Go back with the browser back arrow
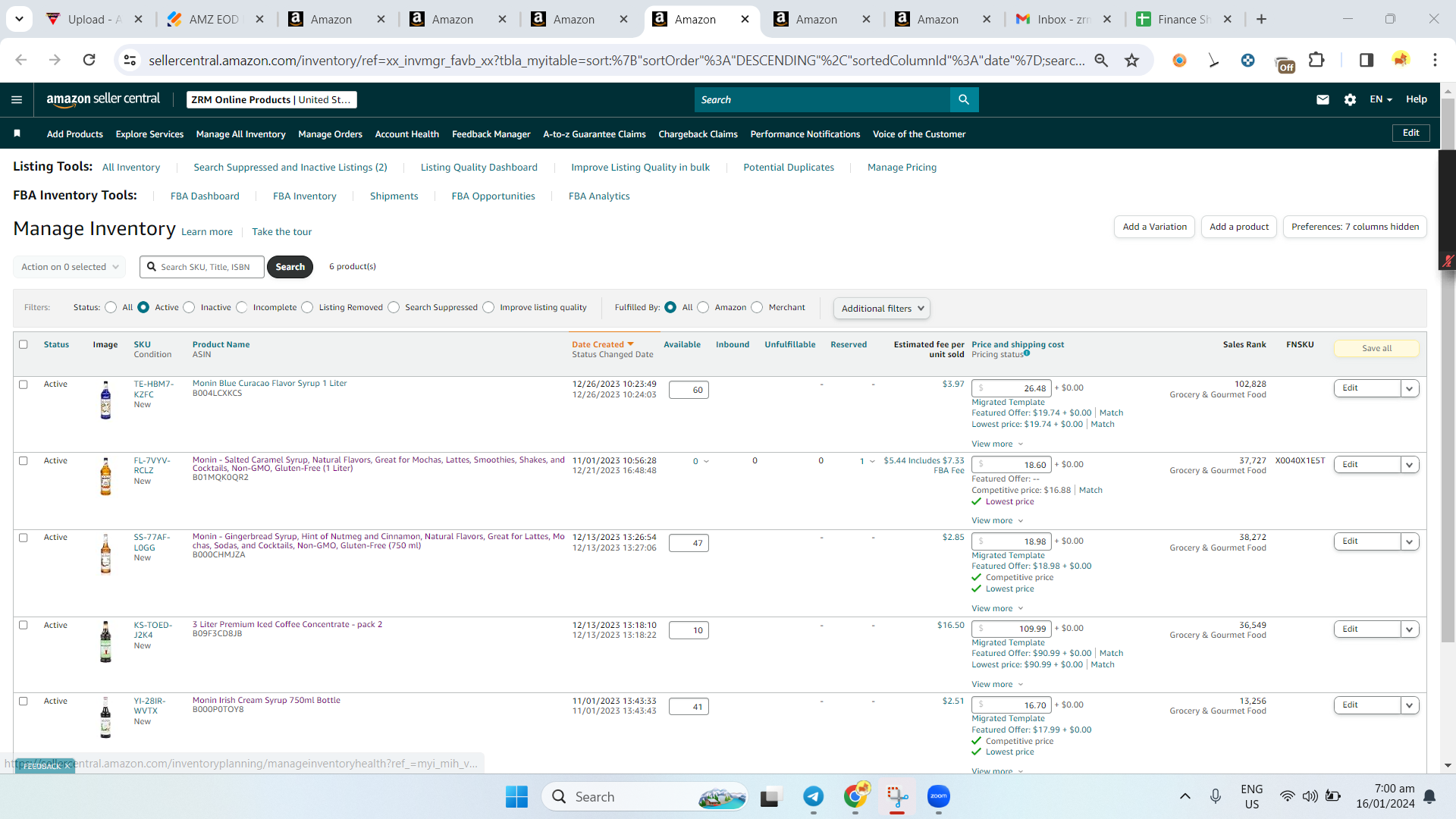Viewport: 1456px width, 819px height. pos(21,60)
